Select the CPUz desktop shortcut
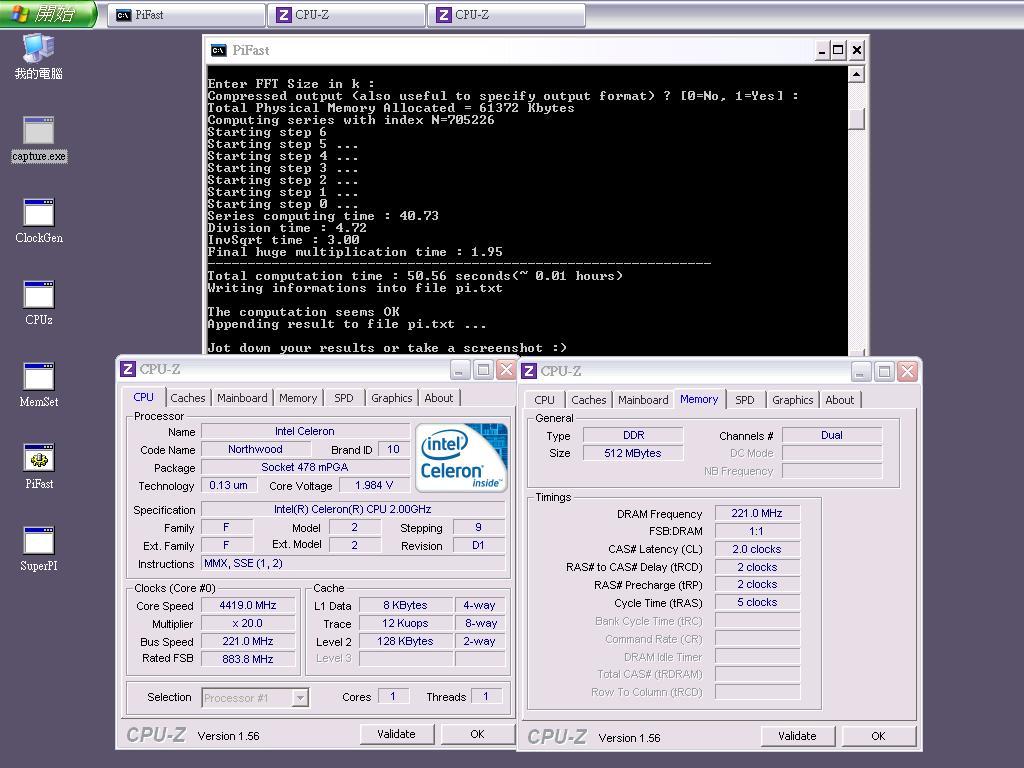Image resolution: width=1024 pixels, height=768 pixels. 39,303
